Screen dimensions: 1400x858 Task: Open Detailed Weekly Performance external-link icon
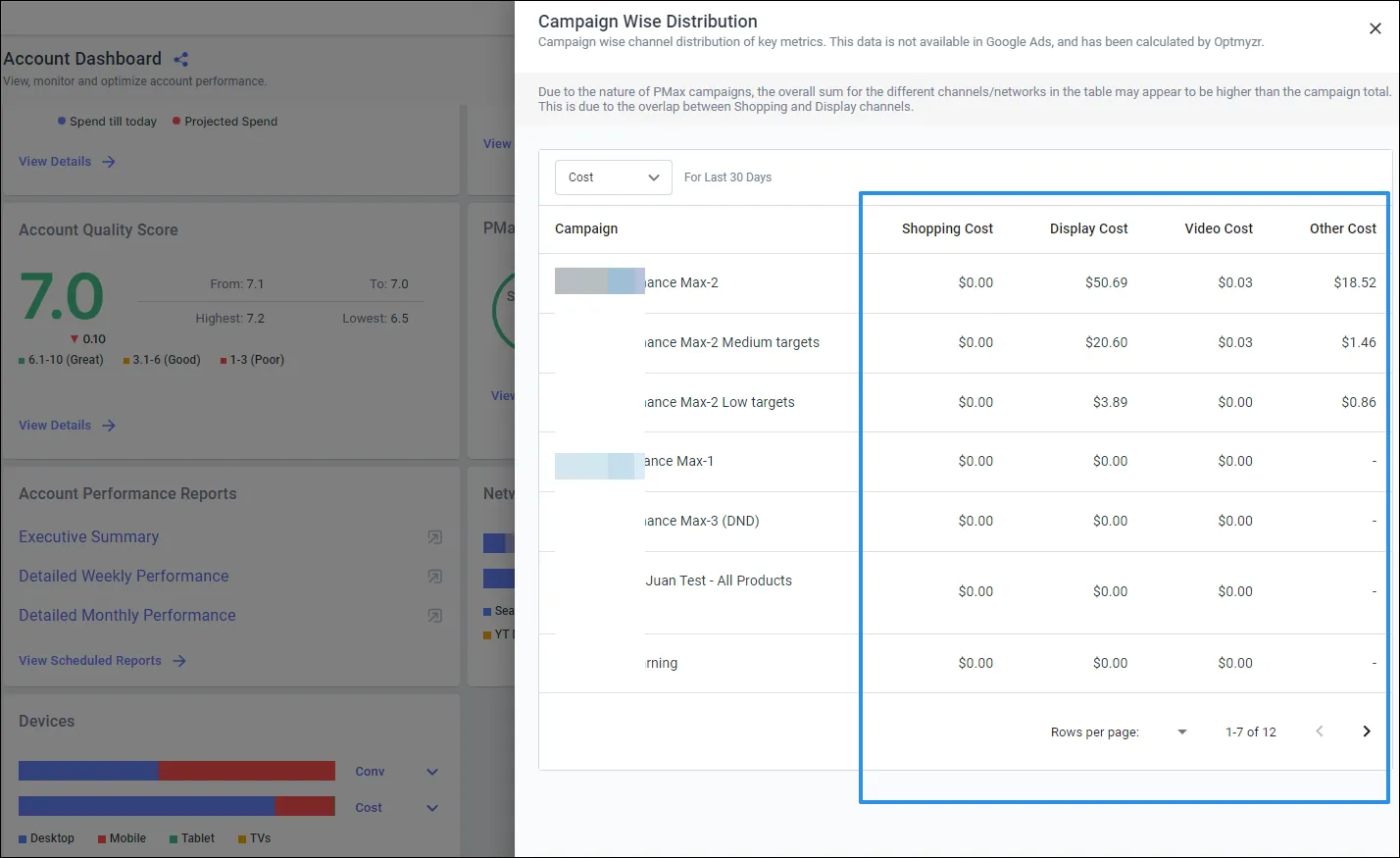pyautogui.click(x=434, y=577)
